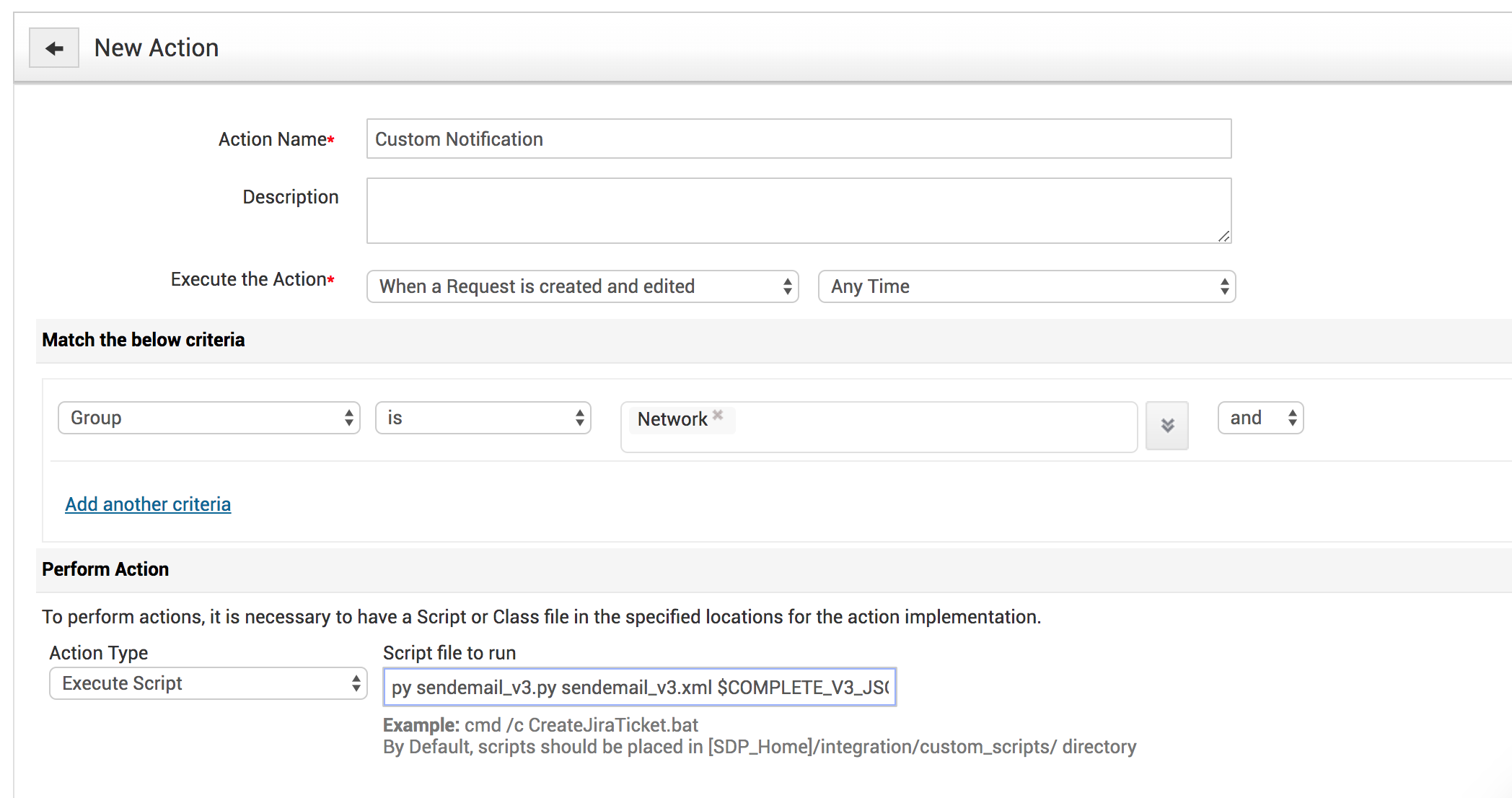Open the 'When a Request is created' dropdown
1512x798 pixels.
(x=582, y=286)
